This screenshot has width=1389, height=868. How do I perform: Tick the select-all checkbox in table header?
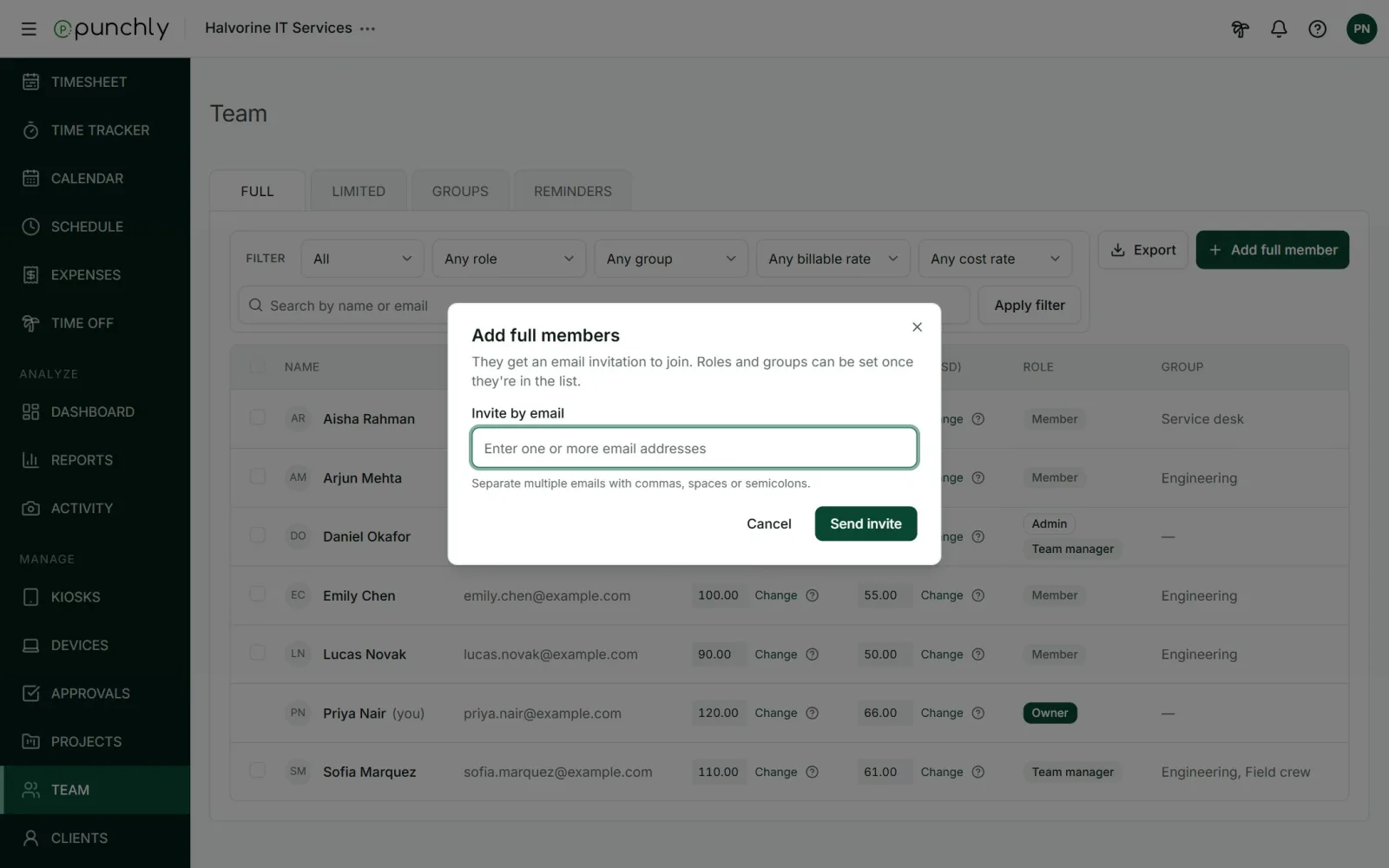coord(258,366)
